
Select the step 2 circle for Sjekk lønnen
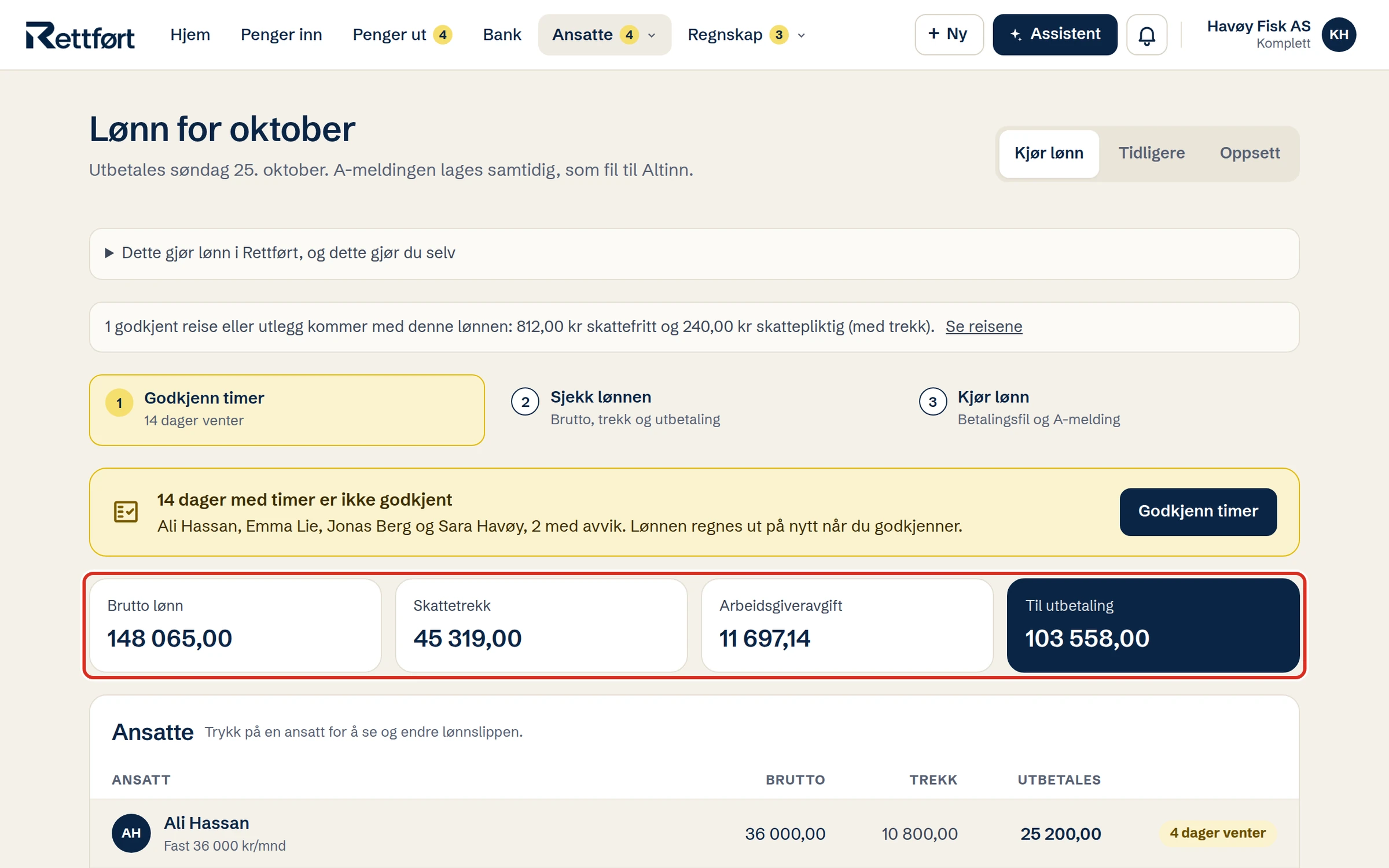pos(525,402)
